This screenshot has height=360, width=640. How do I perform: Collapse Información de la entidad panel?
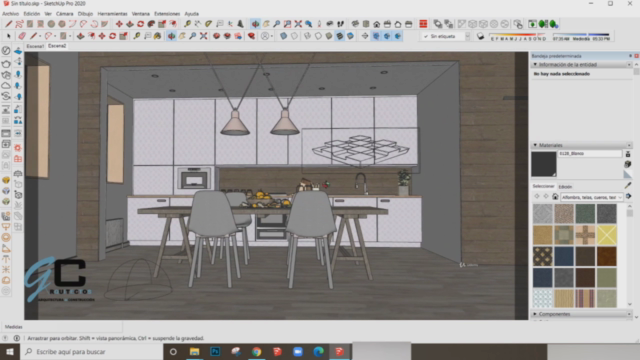point(535,64)
